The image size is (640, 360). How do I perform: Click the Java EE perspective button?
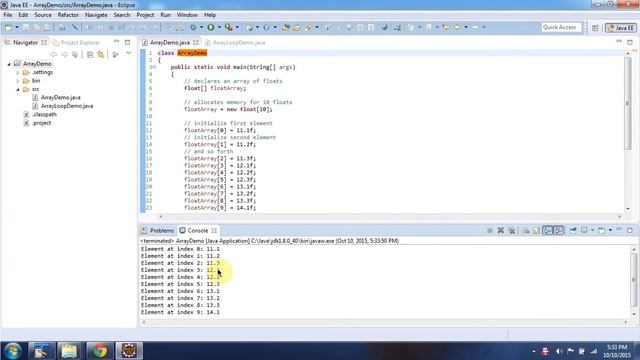(x=621, y=28)
